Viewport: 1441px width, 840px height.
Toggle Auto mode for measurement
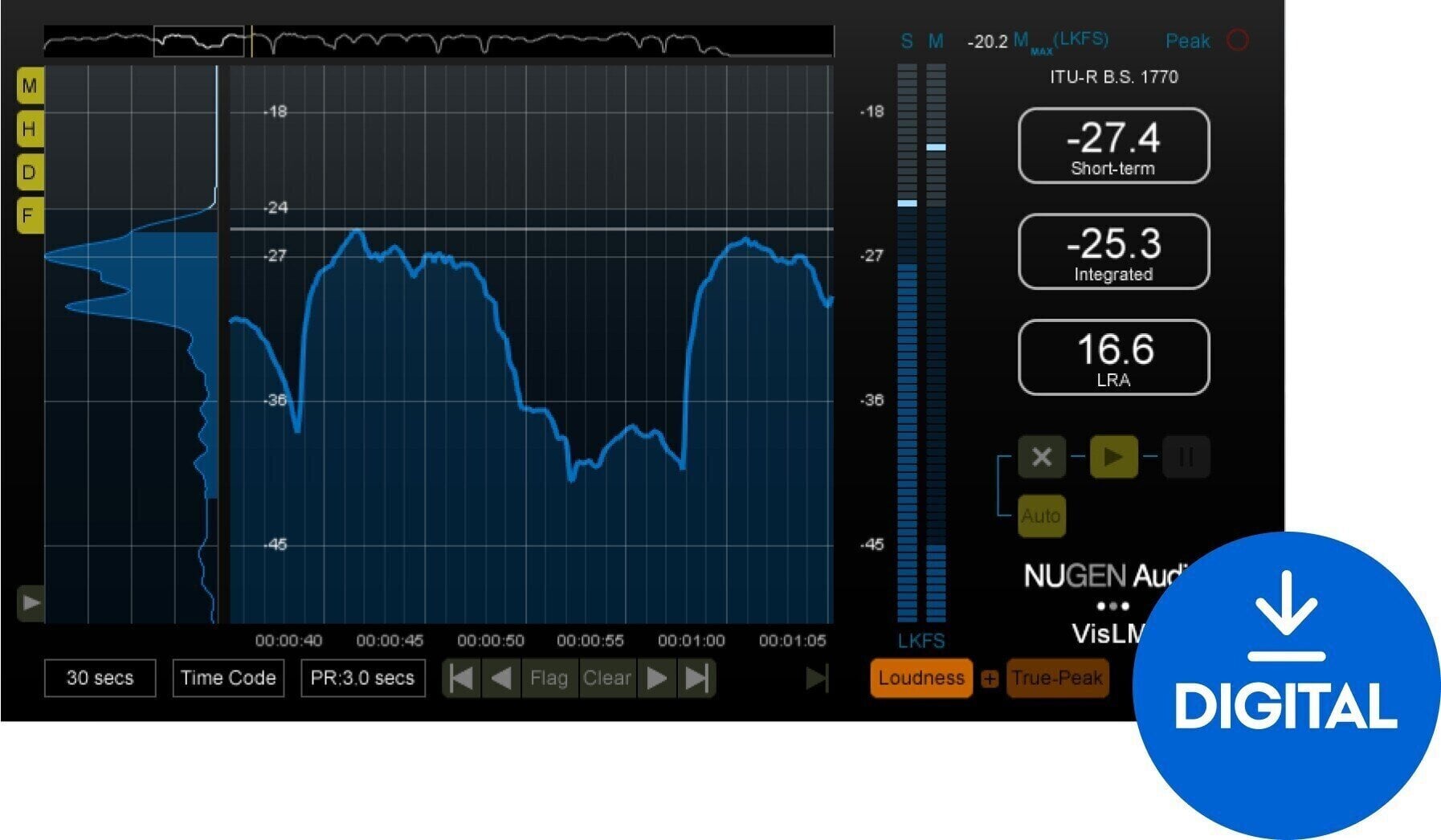click(1039, 516)
